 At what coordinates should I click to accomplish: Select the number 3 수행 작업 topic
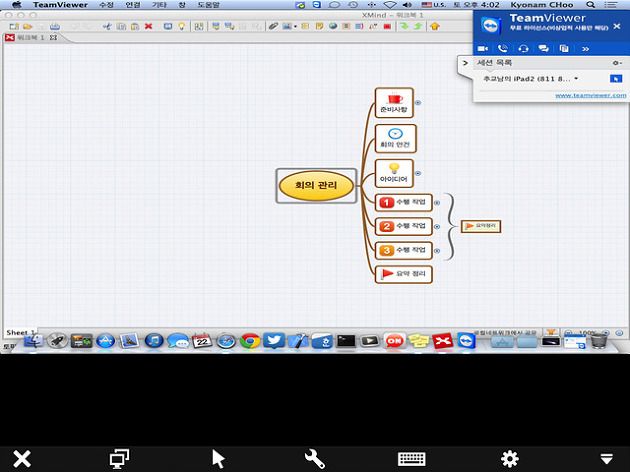pos(403,251)
